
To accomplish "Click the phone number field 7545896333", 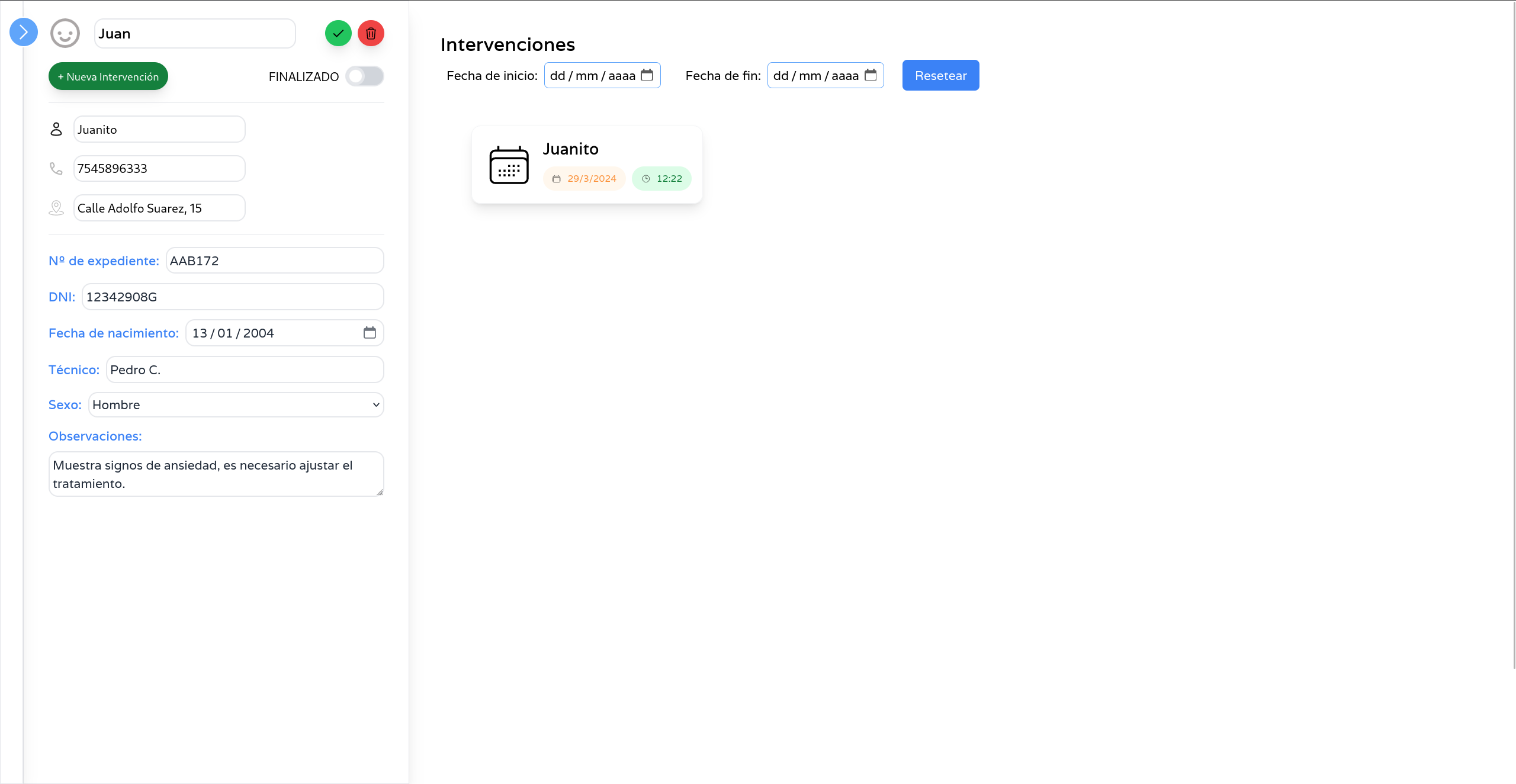I will click(x=159, y=169).
